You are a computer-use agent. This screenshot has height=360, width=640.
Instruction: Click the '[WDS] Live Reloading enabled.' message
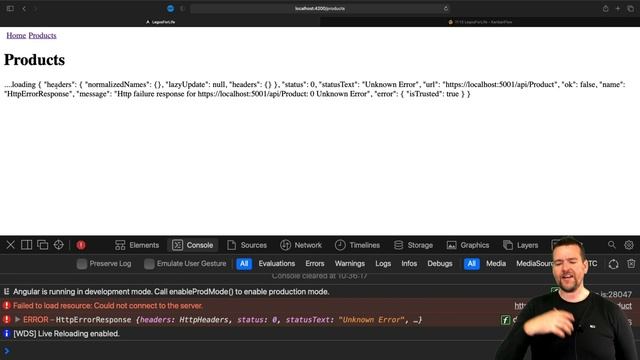pyautogui.click(x=67, y=334)
